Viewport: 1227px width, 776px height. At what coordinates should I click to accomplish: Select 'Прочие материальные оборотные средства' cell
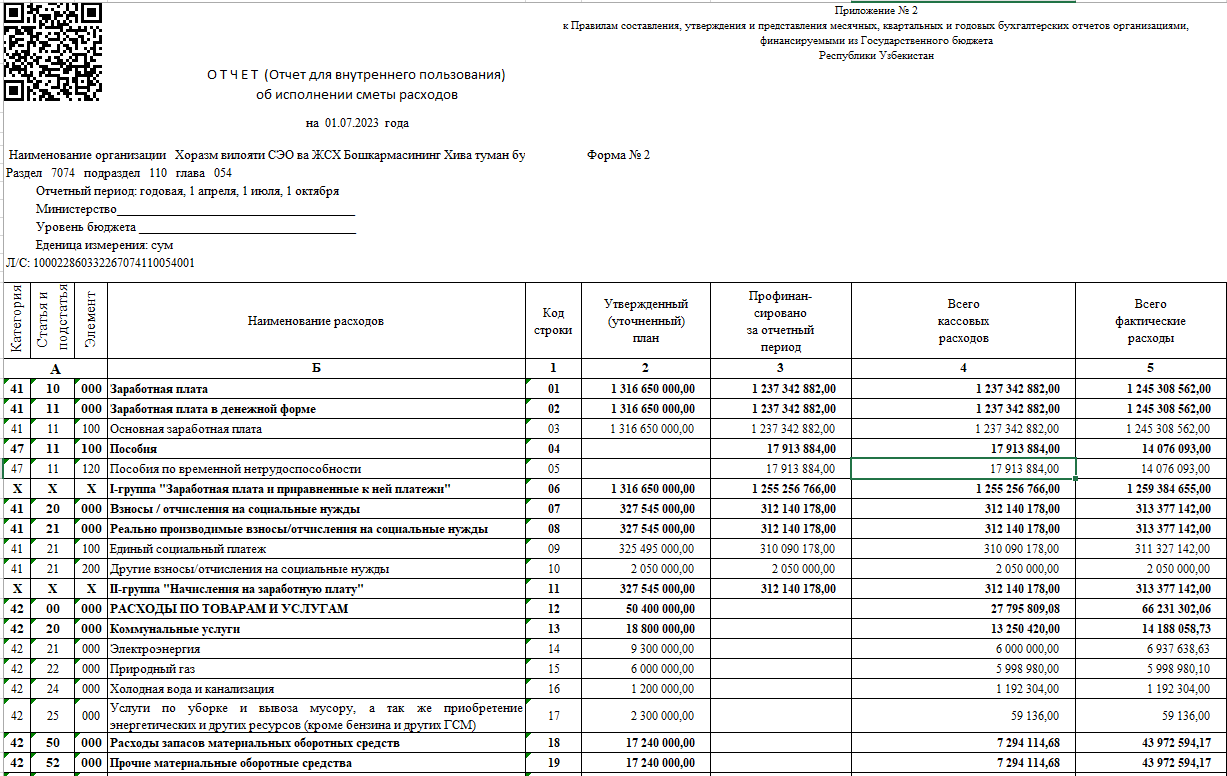coord(316,763)
